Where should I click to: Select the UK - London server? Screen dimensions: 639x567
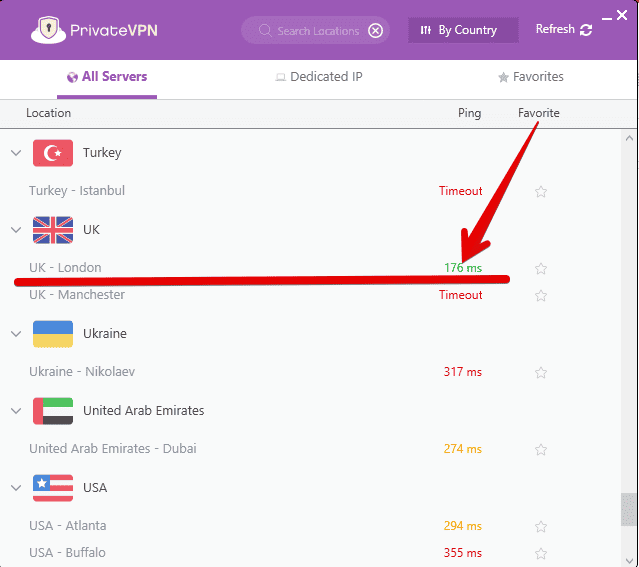click(x=65, y=268)
